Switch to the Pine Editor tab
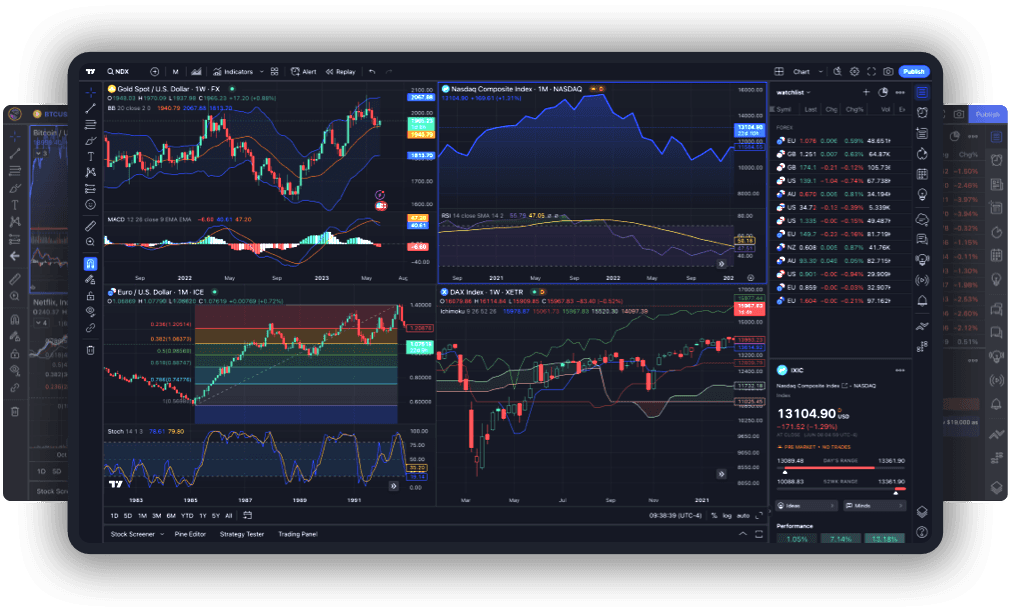The image size is (1011, 612). point(191,534)
